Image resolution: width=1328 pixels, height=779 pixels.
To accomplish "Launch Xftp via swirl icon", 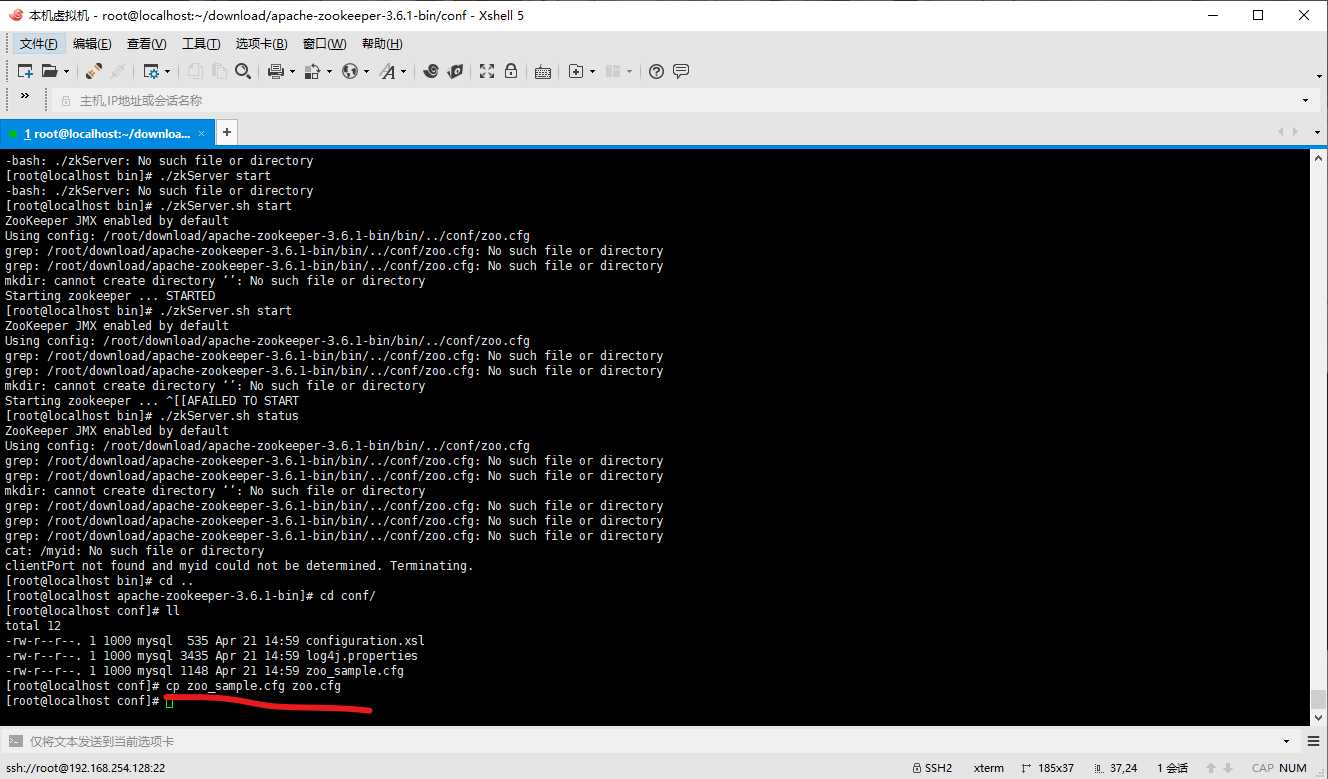I will coord(431,71).
